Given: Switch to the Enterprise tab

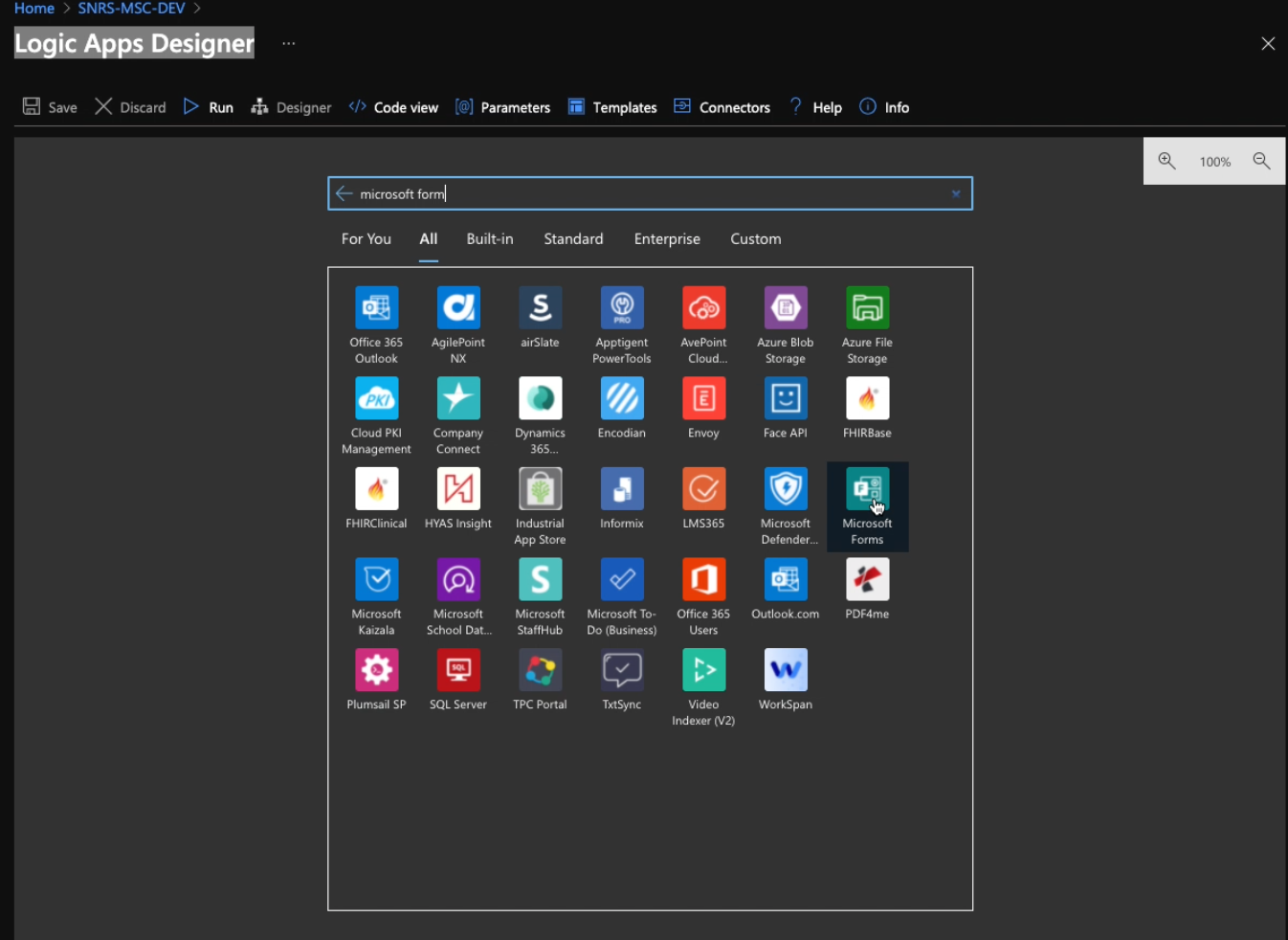Looking at the screenshot, I should click(x=667, y=238).
